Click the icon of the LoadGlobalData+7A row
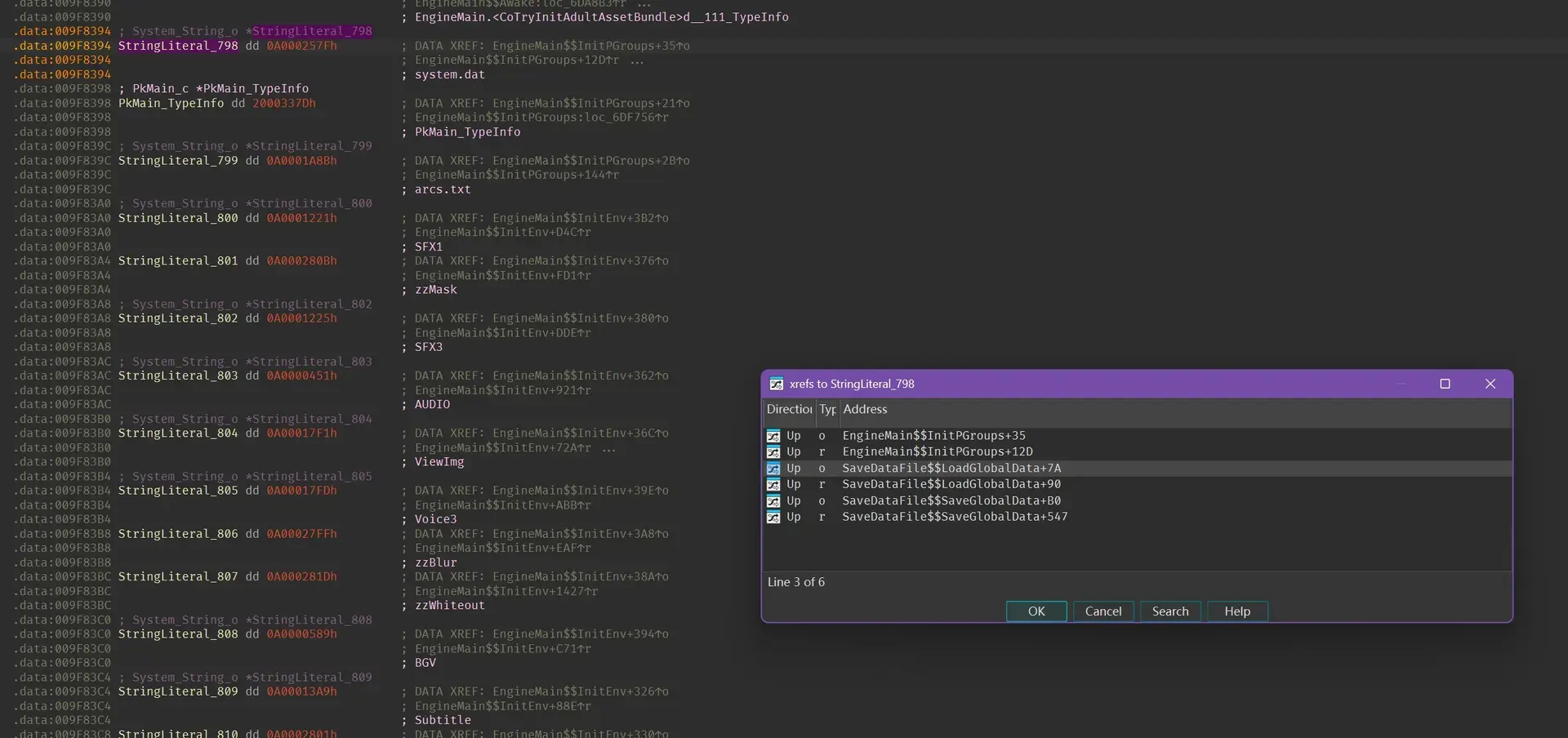Viewport: 1568px width, 738px height. [x=773, y=469]
